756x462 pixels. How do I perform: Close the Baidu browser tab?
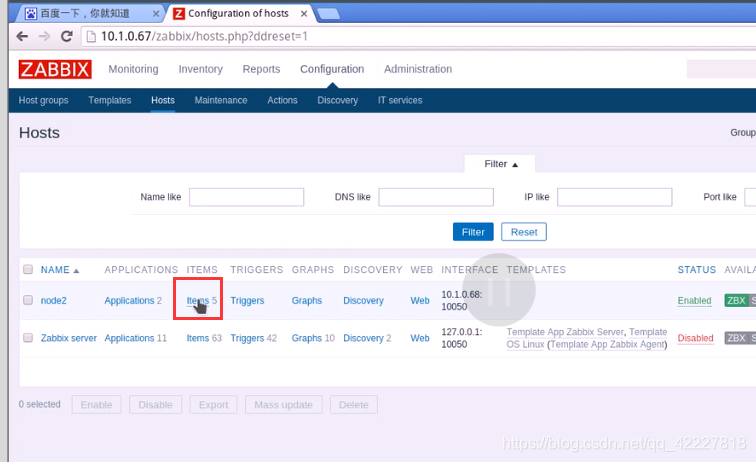click(156, 14)
